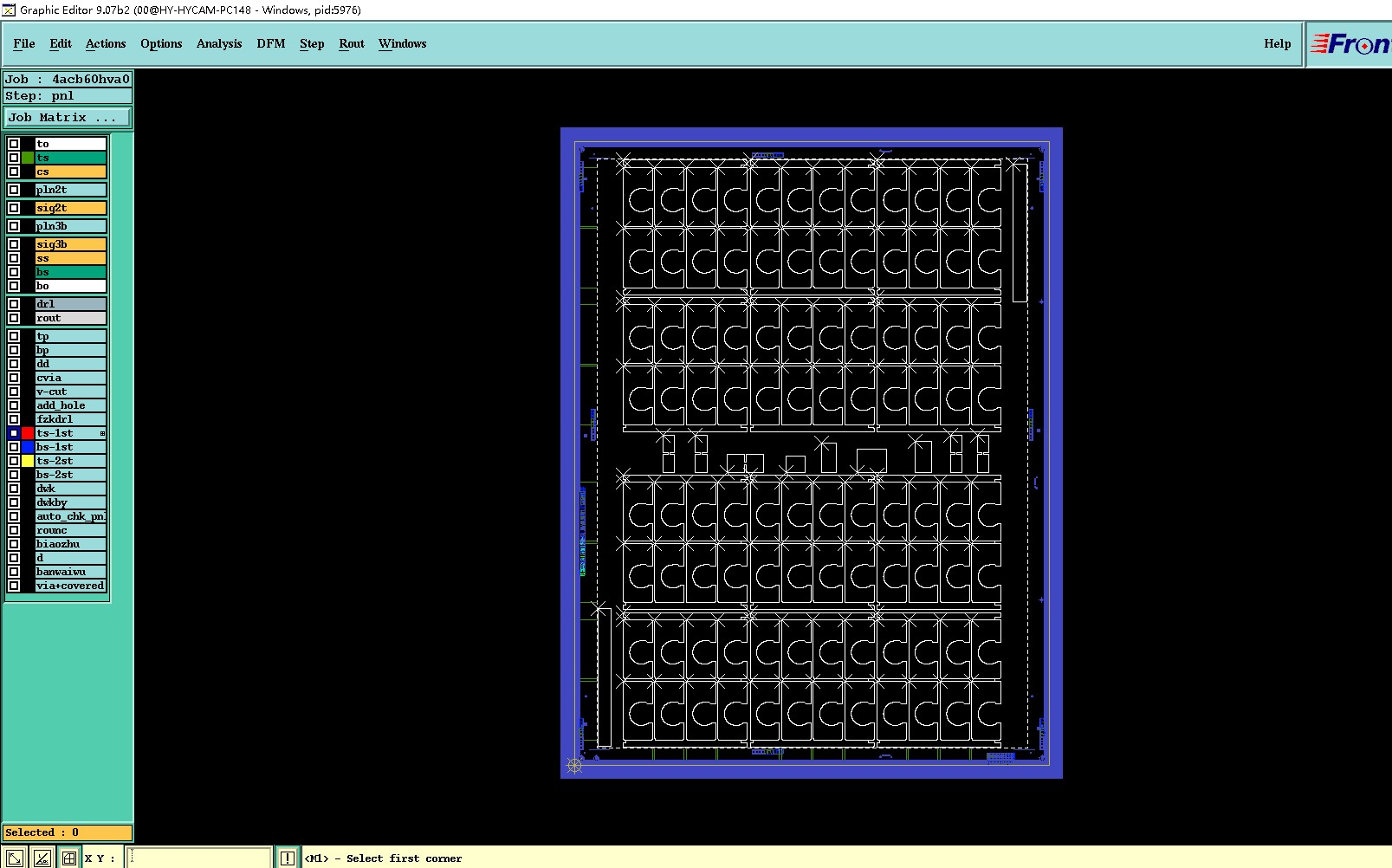Screen dimensions: 1392x868
Task: Open the Actions menu
Action: [x=106, y=43]
